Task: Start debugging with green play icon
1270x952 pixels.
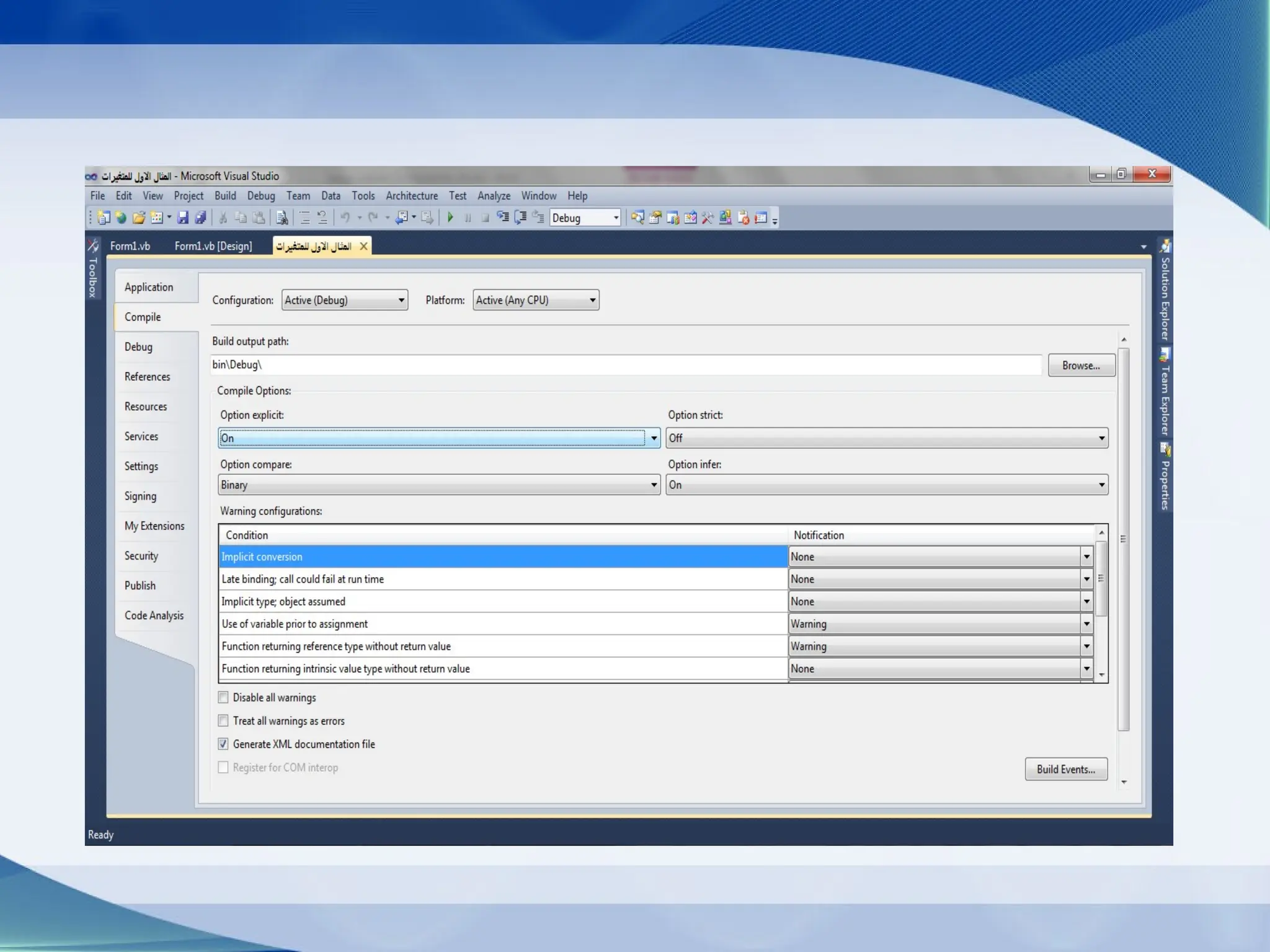Action: [x=451, y=218]
